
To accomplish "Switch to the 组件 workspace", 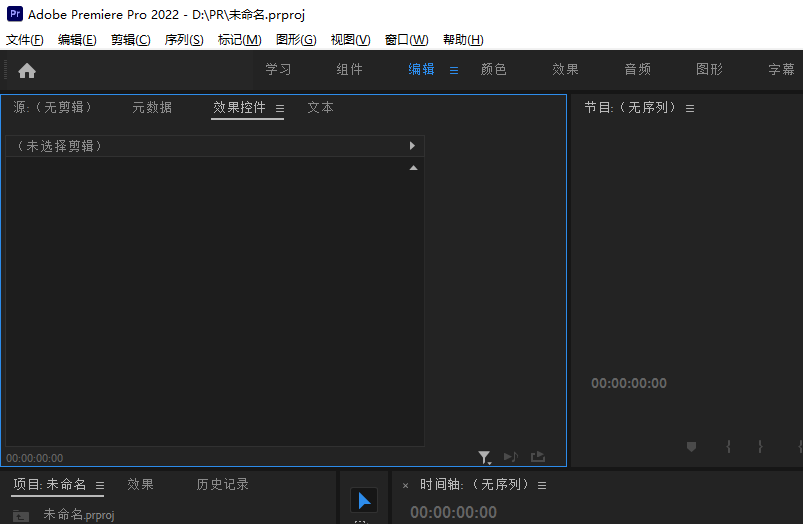I will [x=349, y=70].
